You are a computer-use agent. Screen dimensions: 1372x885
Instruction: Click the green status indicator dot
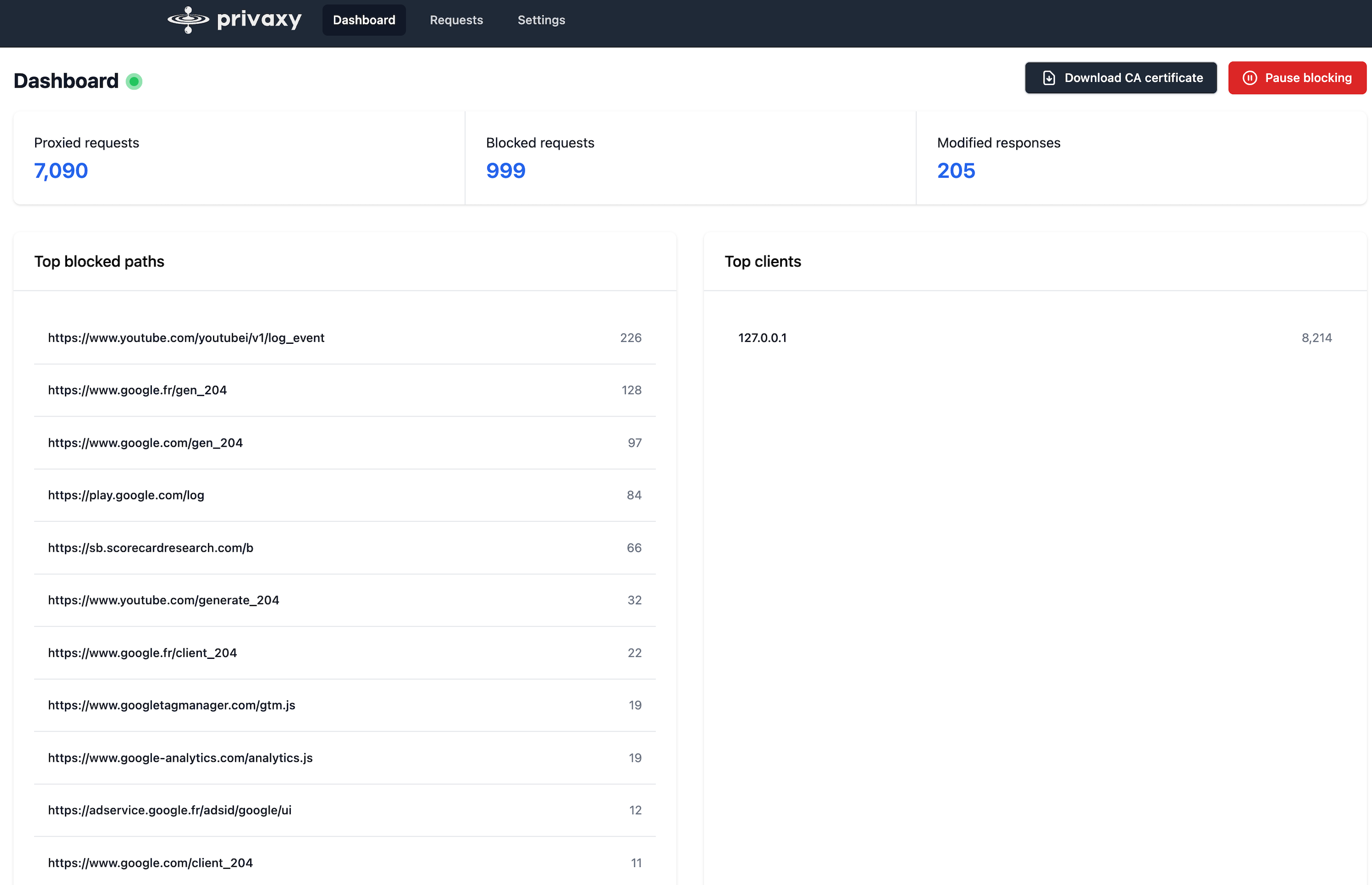pos(134,82)
